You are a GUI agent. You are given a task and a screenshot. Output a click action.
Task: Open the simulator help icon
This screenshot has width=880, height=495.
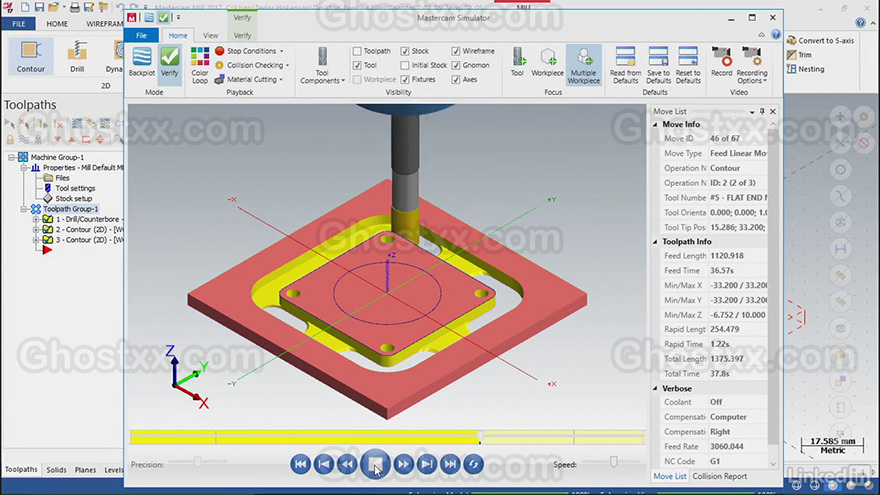click(776, 35)
